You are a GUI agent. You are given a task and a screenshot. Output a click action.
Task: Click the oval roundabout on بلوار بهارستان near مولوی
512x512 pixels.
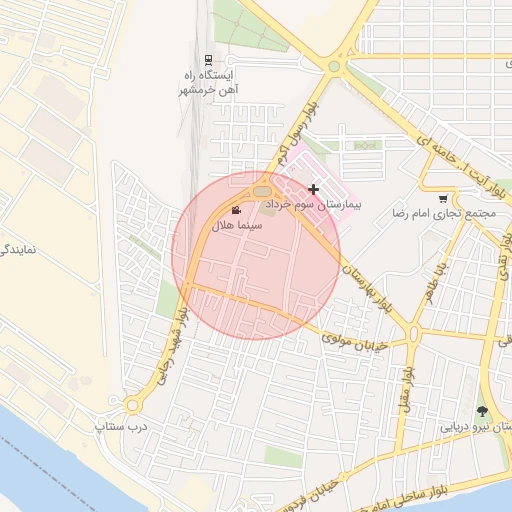[413, 334]
